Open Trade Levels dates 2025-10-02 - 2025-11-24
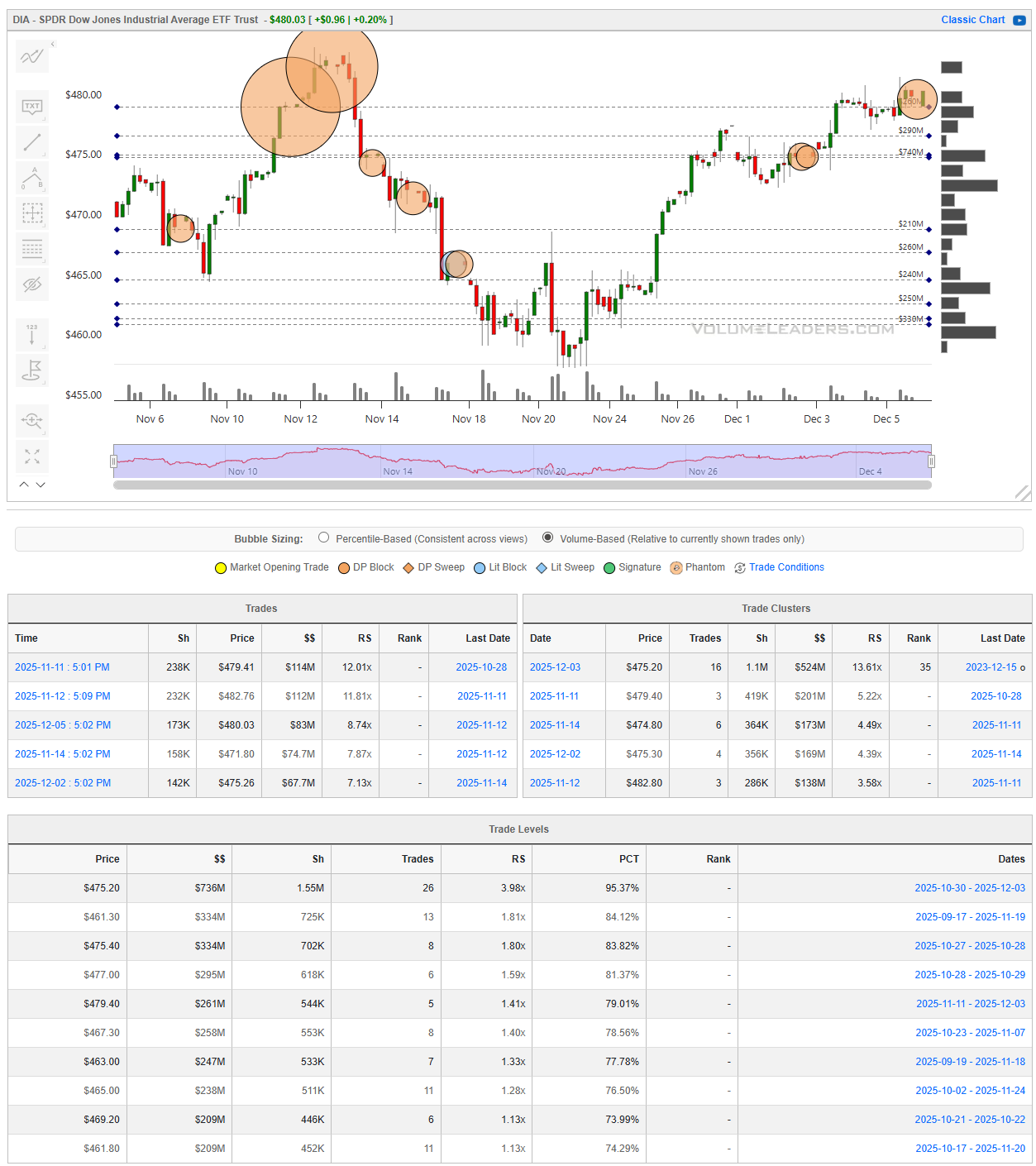The height and width of the screenshot is (1166, 1036). (970, 1091)
